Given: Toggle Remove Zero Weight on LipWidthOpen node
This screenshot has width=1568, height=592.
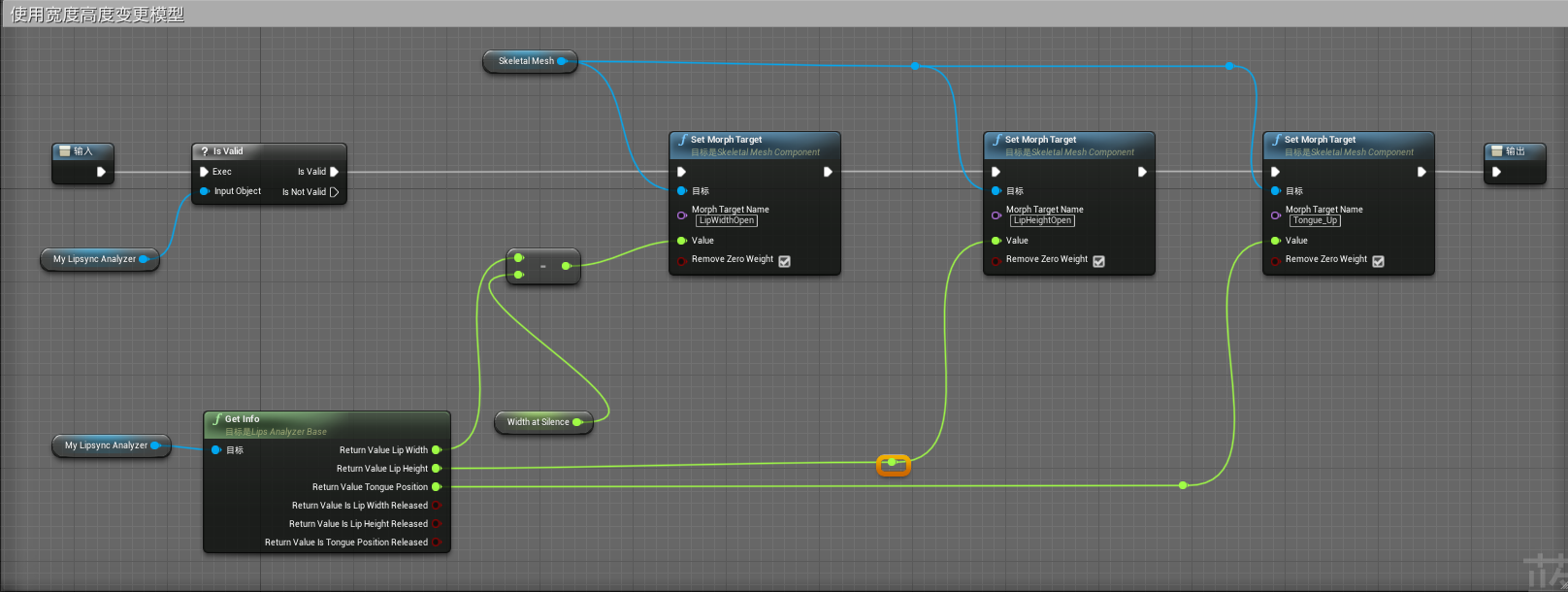Looking at the screenshot, I should tap(784, 261).
